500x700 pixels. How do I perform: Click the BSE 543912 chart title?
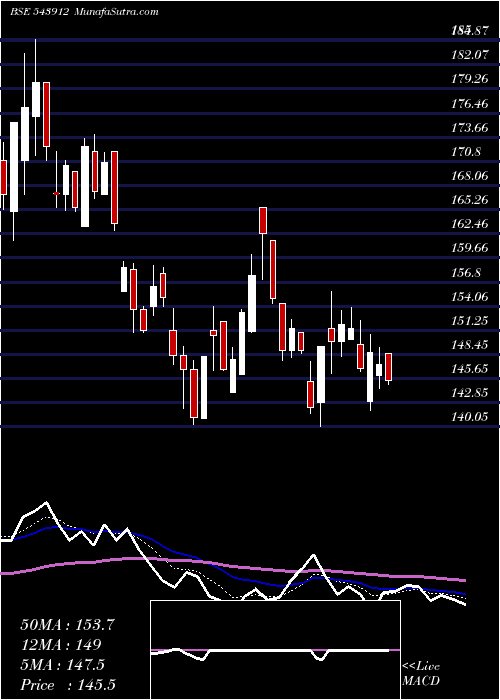pos(39,12)
